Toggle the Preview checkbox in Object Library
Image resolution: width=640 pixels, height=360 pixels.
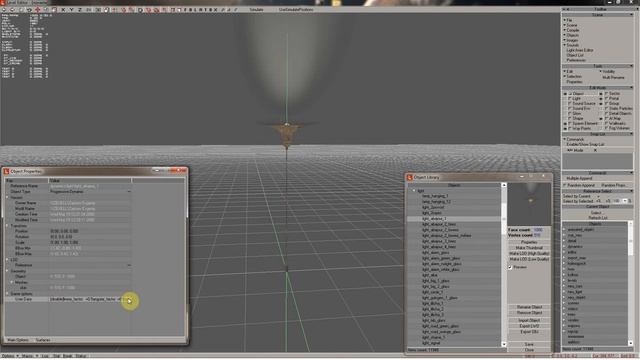(510, 267)
